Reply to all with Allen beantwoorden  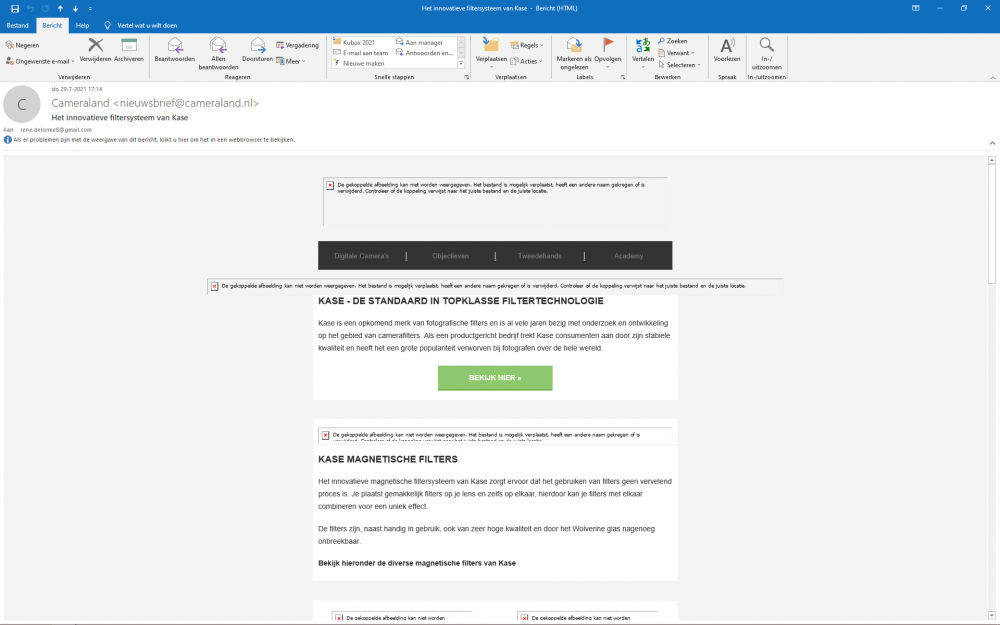point(218,53)
